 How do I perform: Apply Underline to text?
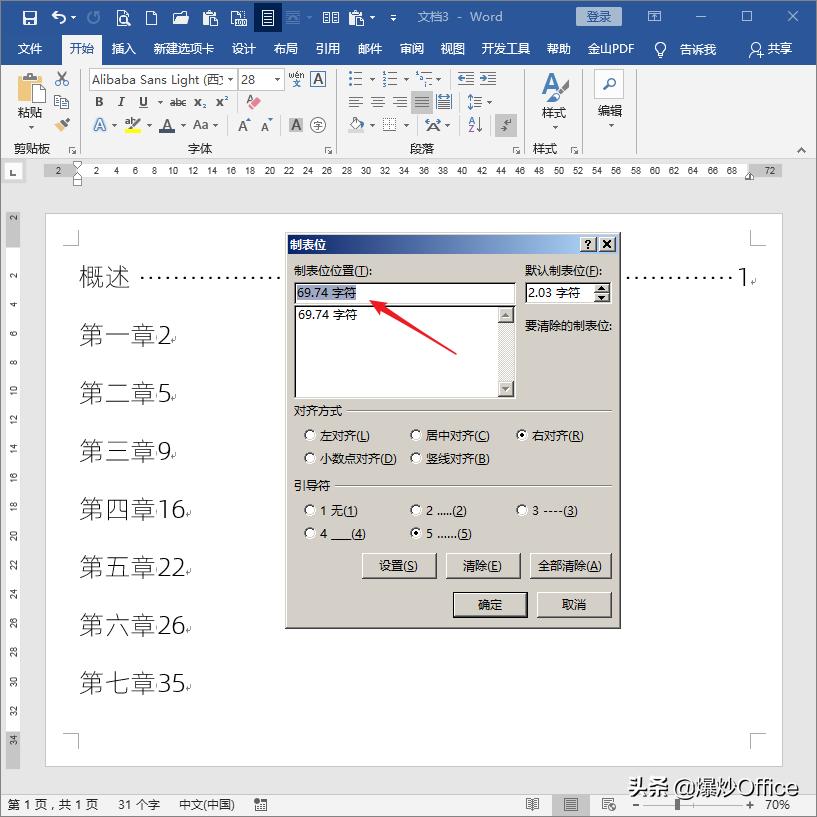click(143, 101)
